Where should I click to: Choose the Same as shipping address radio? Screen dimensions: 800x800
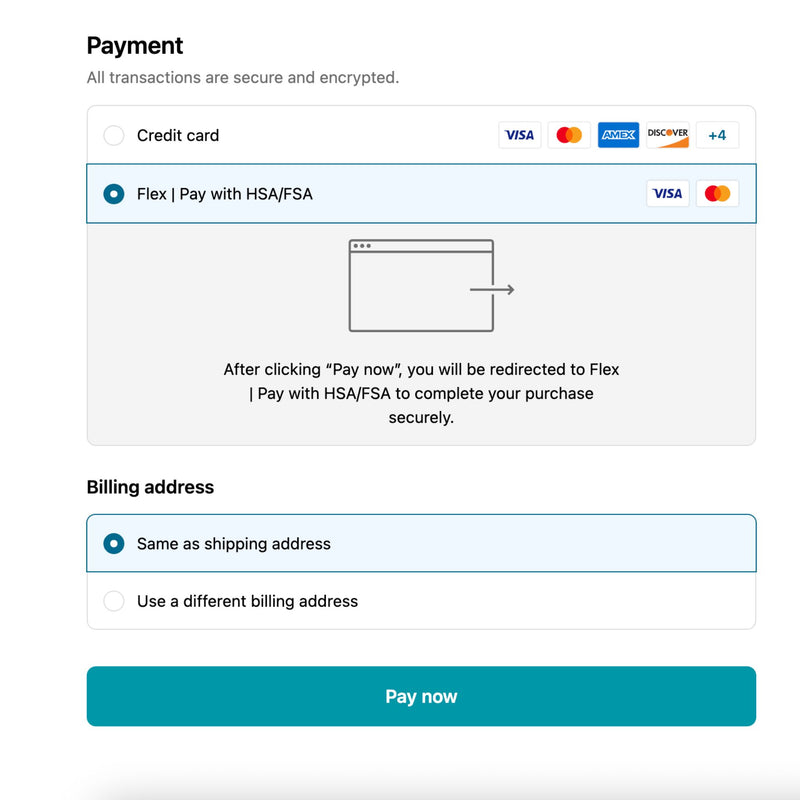[114, 544]
